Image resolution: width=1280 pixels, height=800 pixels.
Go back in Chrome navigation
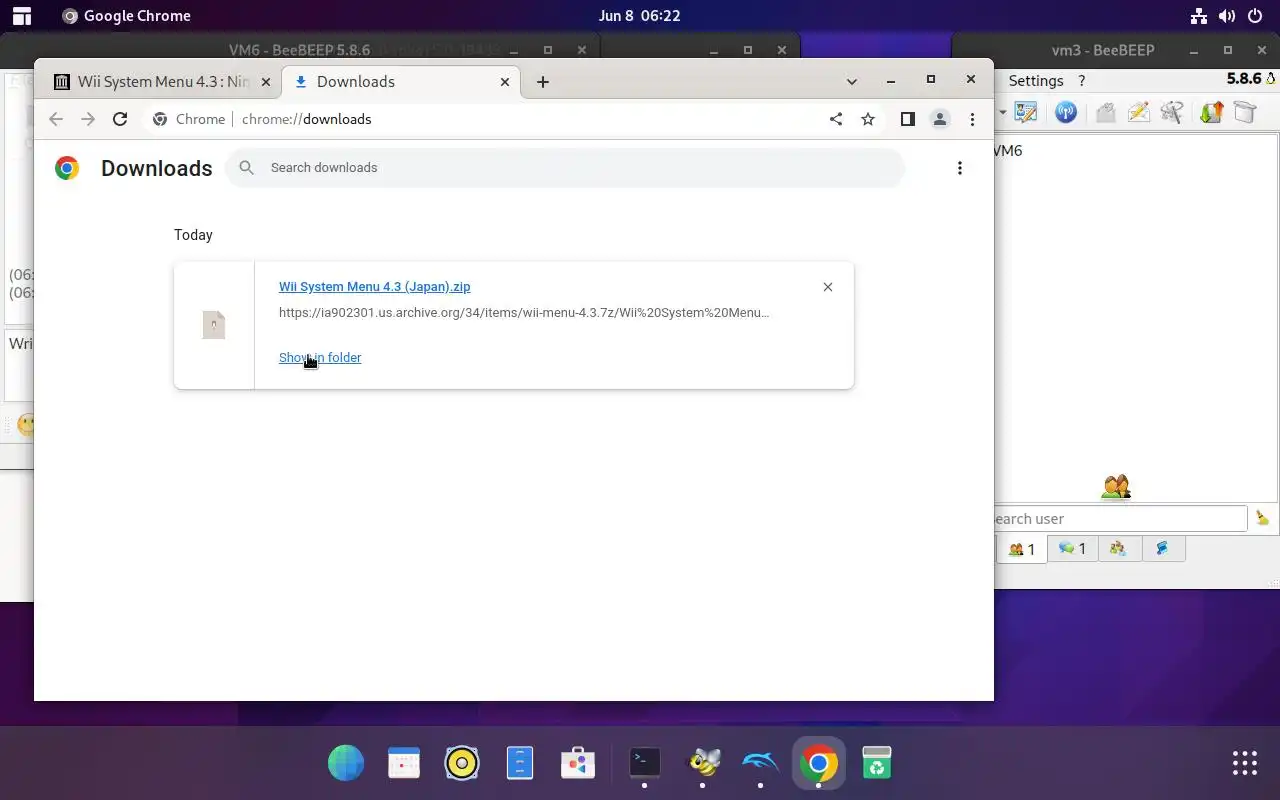pos(56,119)
